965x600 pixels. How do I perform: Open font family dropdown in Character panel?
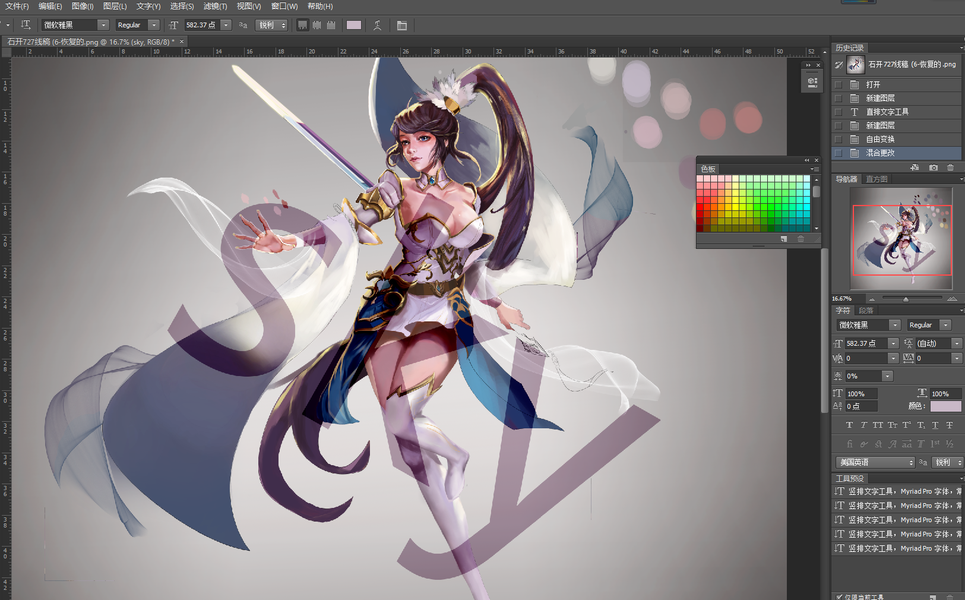[895, 325]
